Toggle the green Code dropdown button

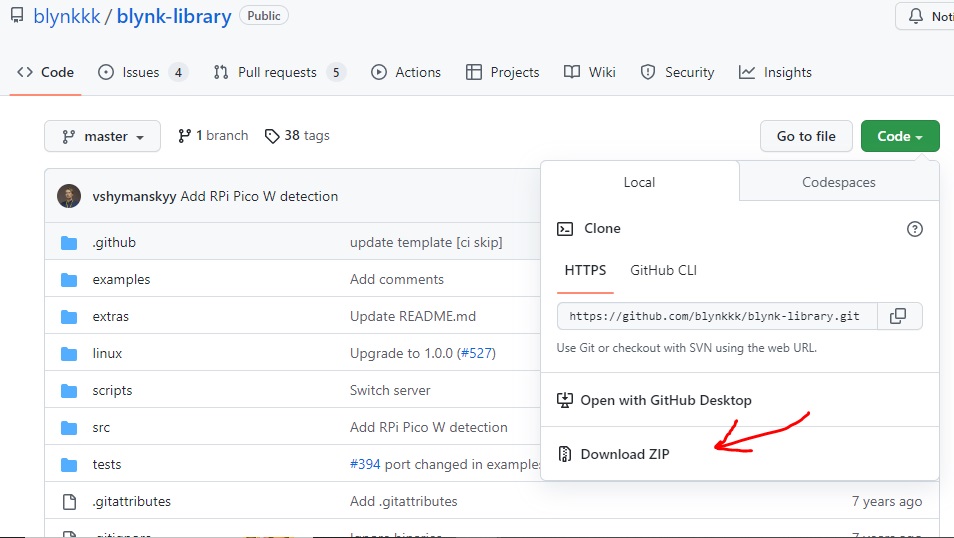click(900, 136)
